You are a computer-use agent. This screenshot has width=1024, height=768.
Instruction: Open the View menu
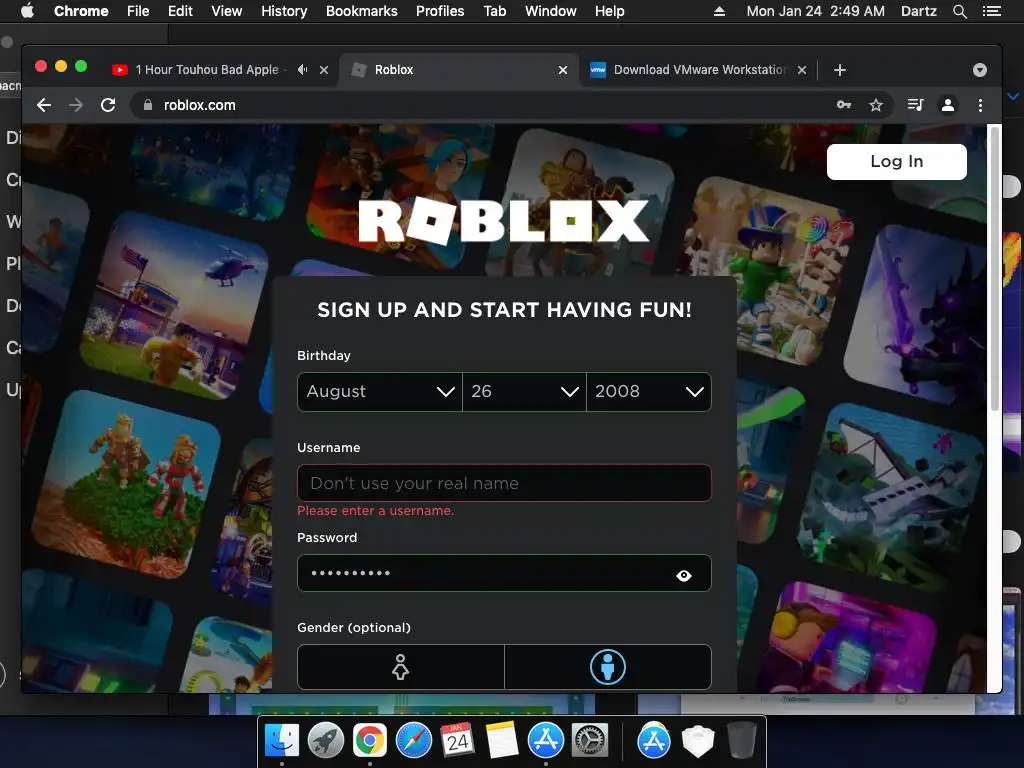coord(227,11)
